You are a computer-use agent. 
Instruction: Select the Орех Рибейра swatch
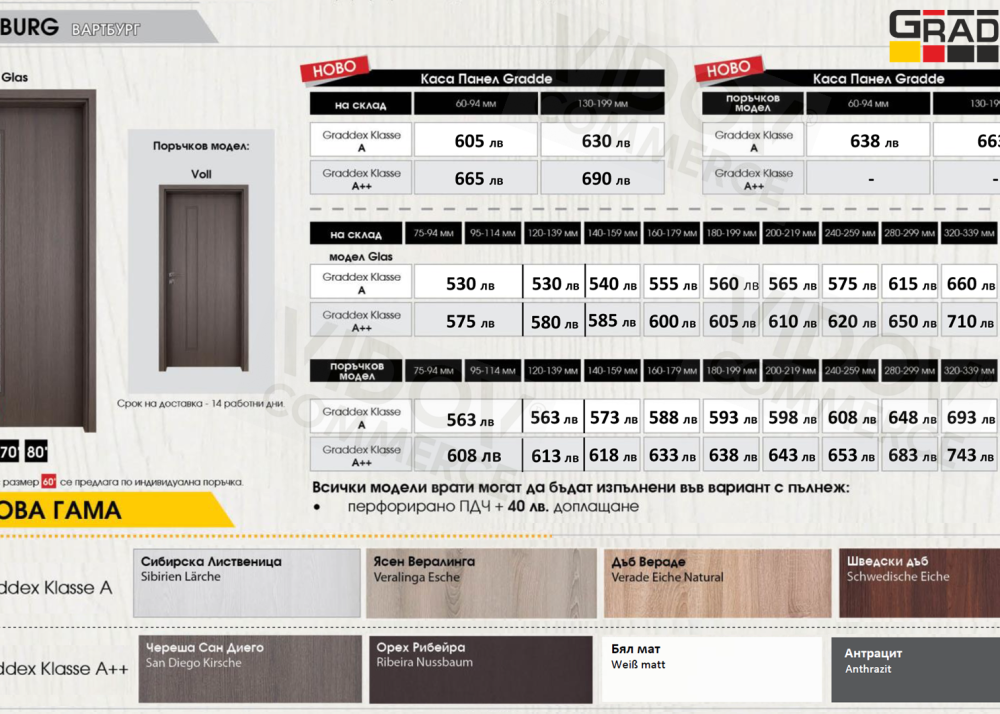(480, 669)
